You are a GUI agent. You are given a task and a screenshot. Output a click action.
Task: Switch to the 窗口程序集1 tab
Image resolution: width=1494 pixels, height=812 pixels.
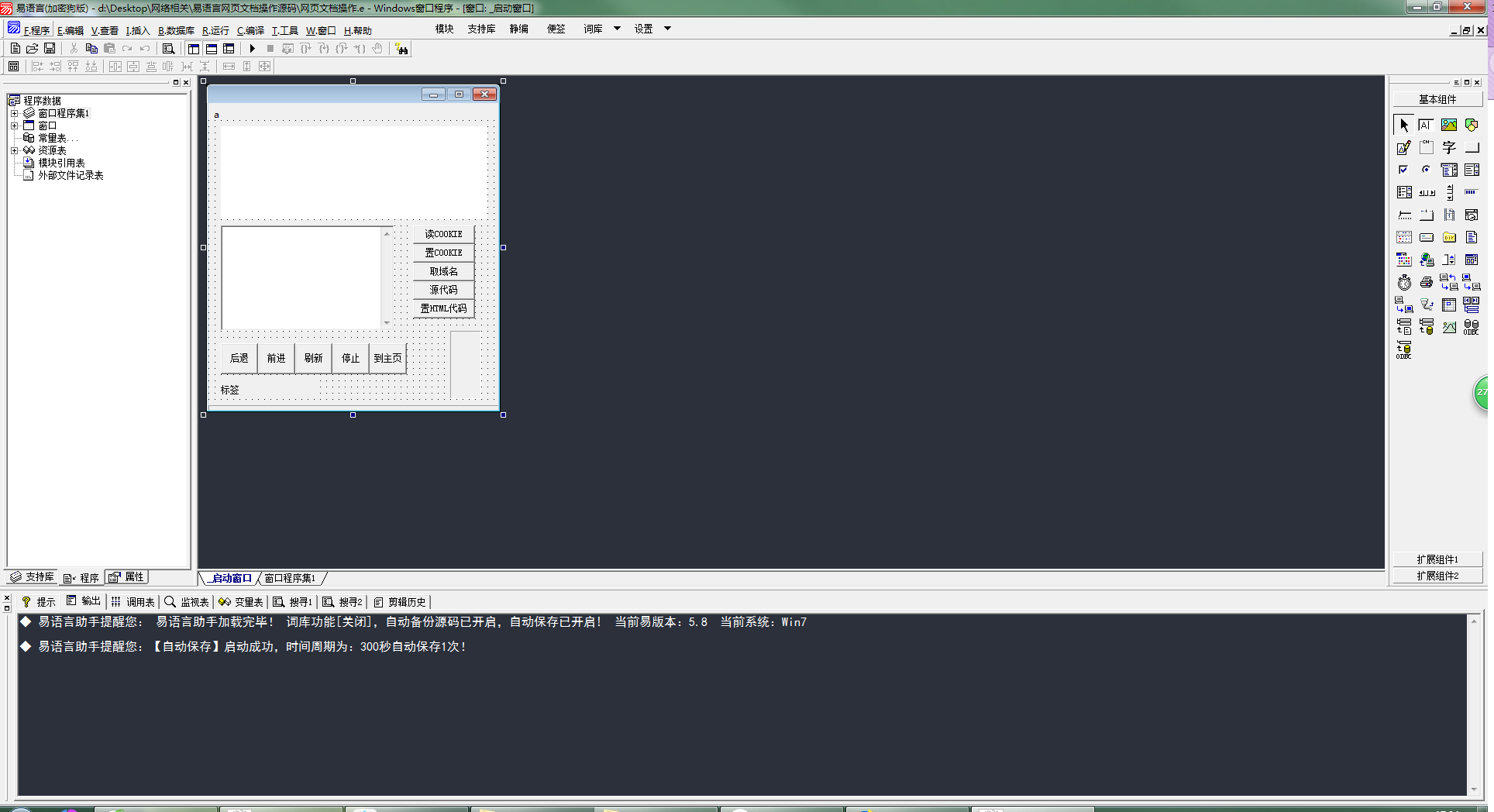point(290,578)
